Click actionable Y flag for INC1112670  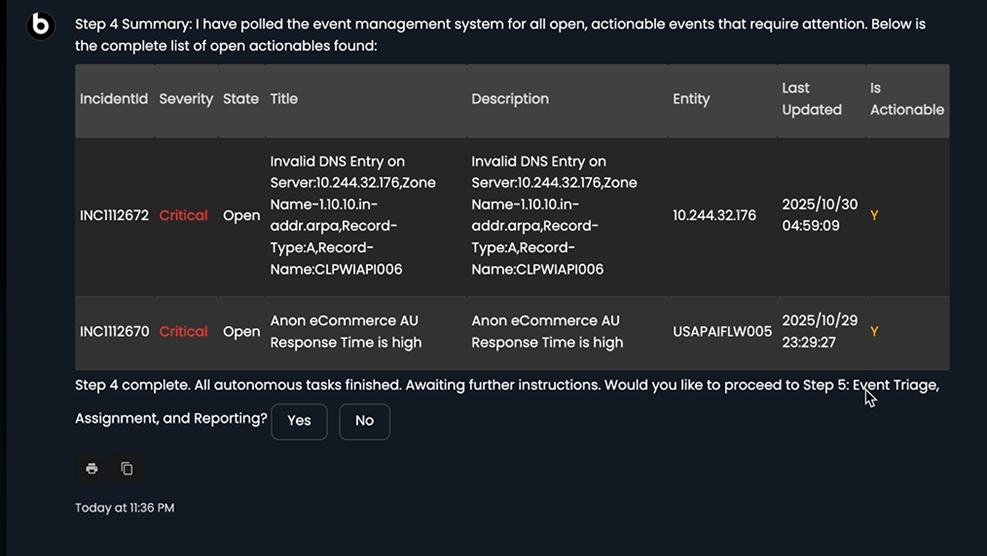click(874, 332)
